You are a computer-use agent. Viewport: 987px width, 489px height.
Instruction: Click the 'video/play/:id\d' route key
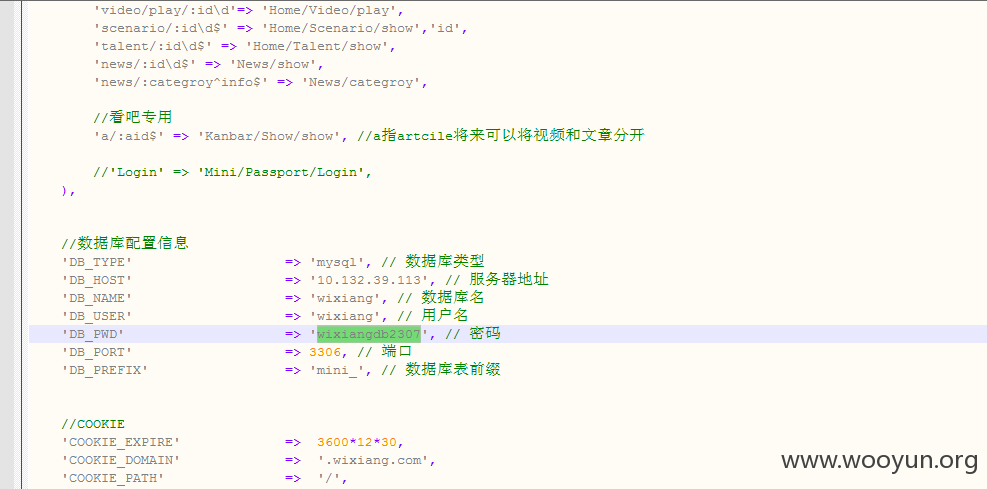pyautogui.click(x=164, y=10)
